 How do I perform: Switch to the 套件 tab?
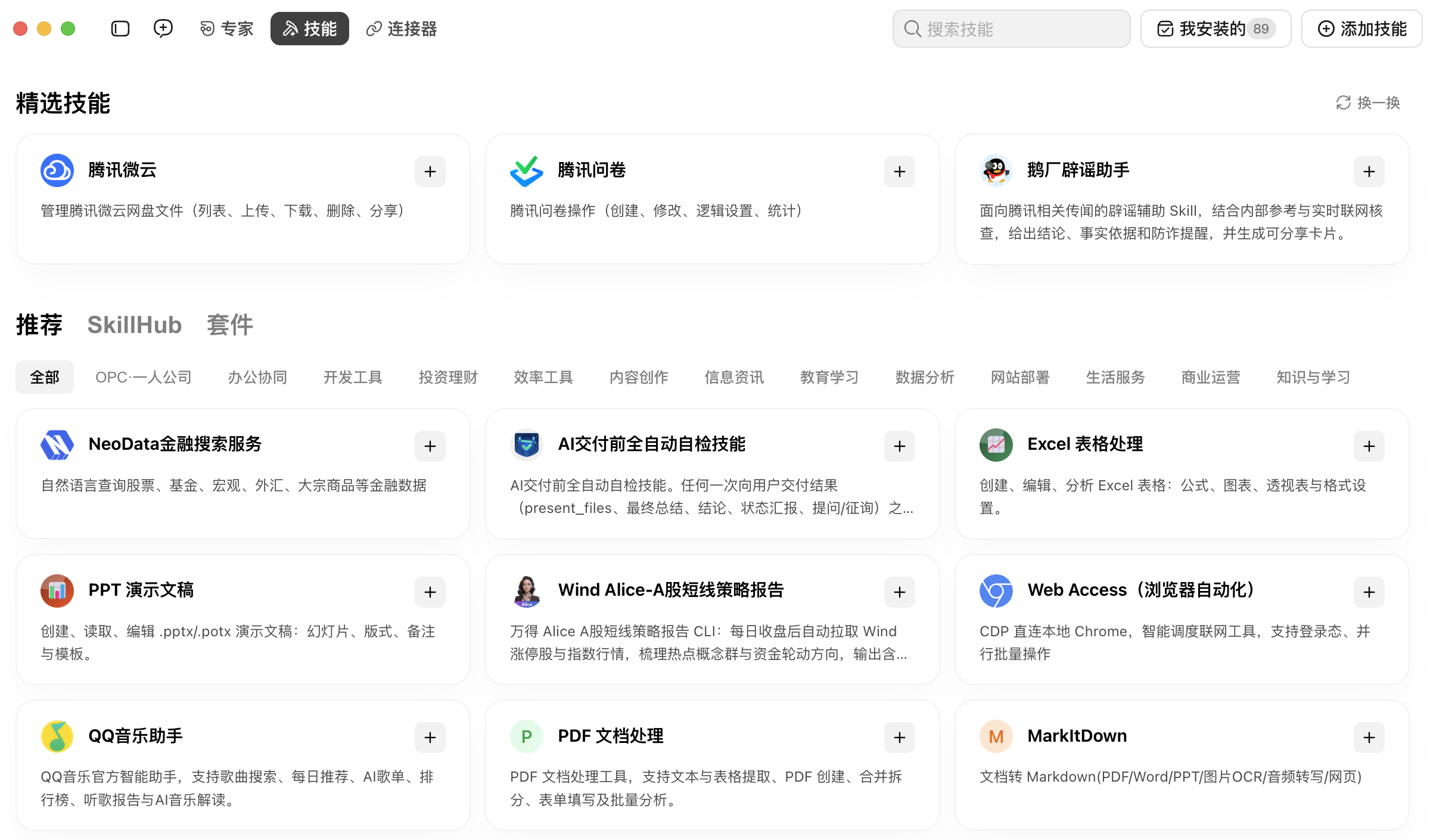(x=230, y=325)
